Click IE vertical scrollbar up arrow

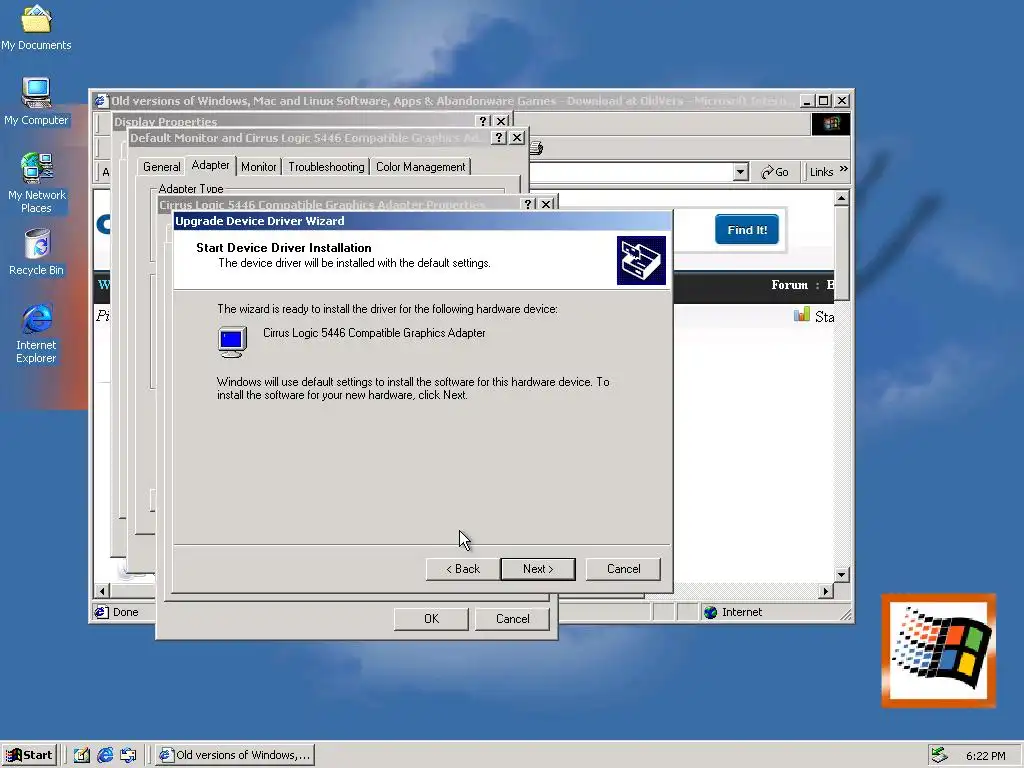(x=842, y=199)
